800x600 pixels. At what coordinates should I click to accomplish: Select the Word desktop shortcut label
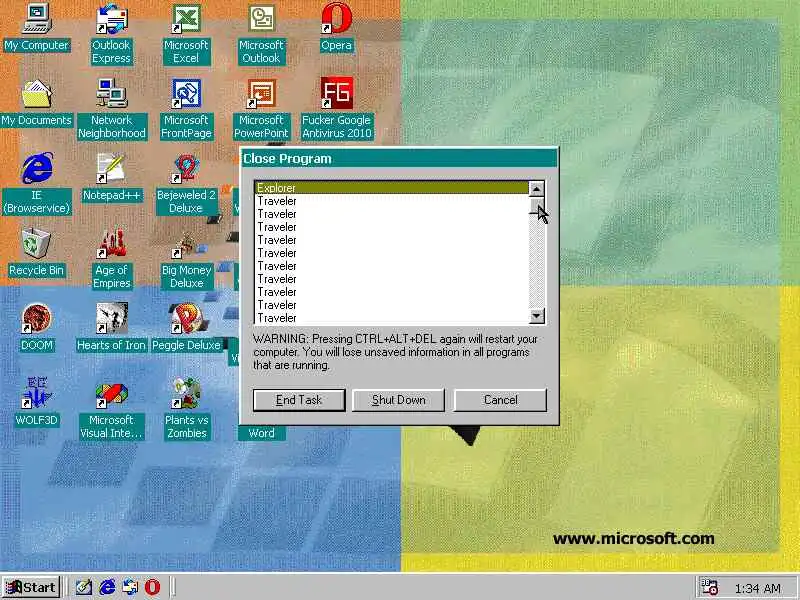click(x=261, y=433)
